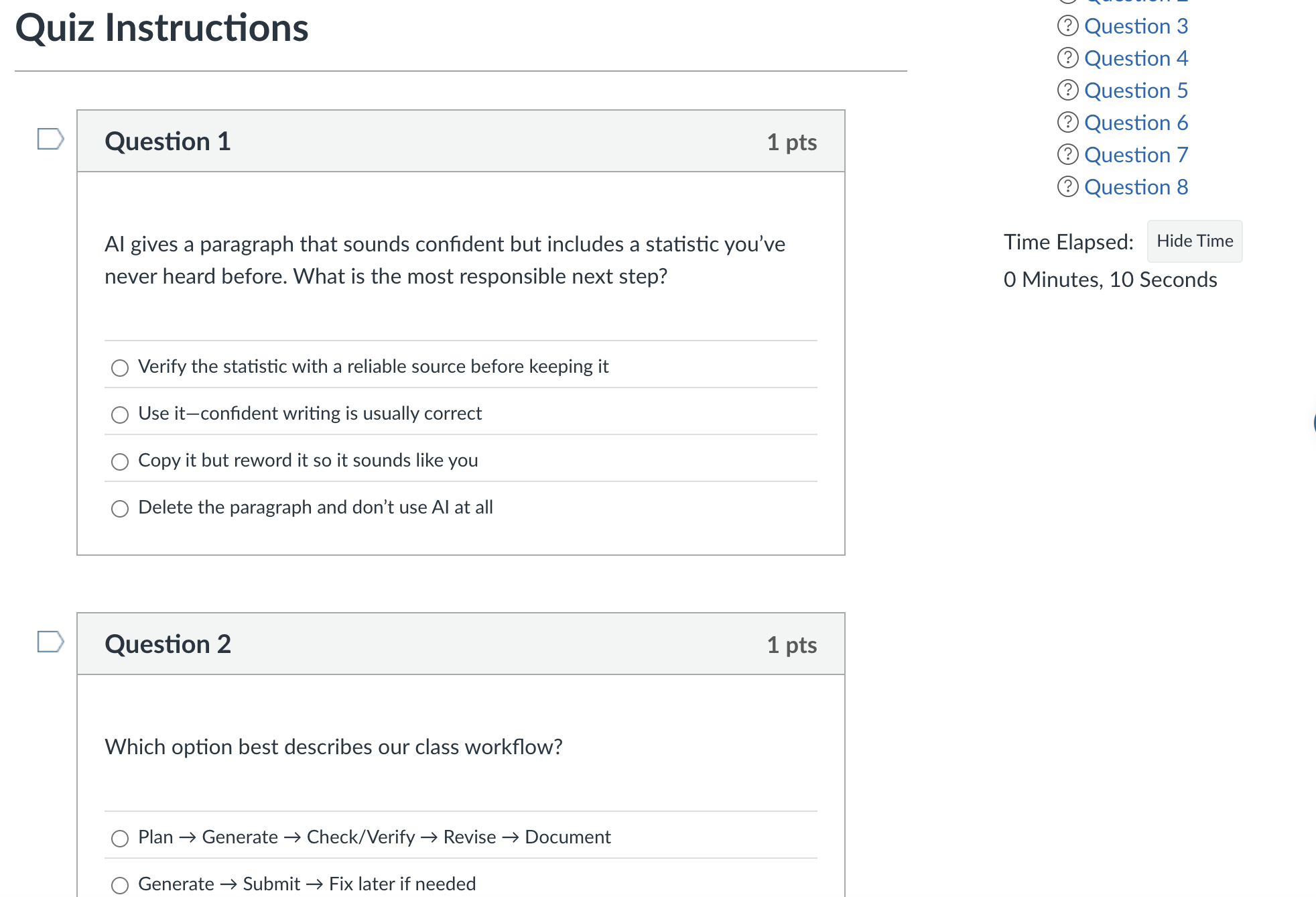Choose 'Plan → Generate → Check/Verify → Revise → Document'
The image size is (1316, 897).
(x=119, y=838)
